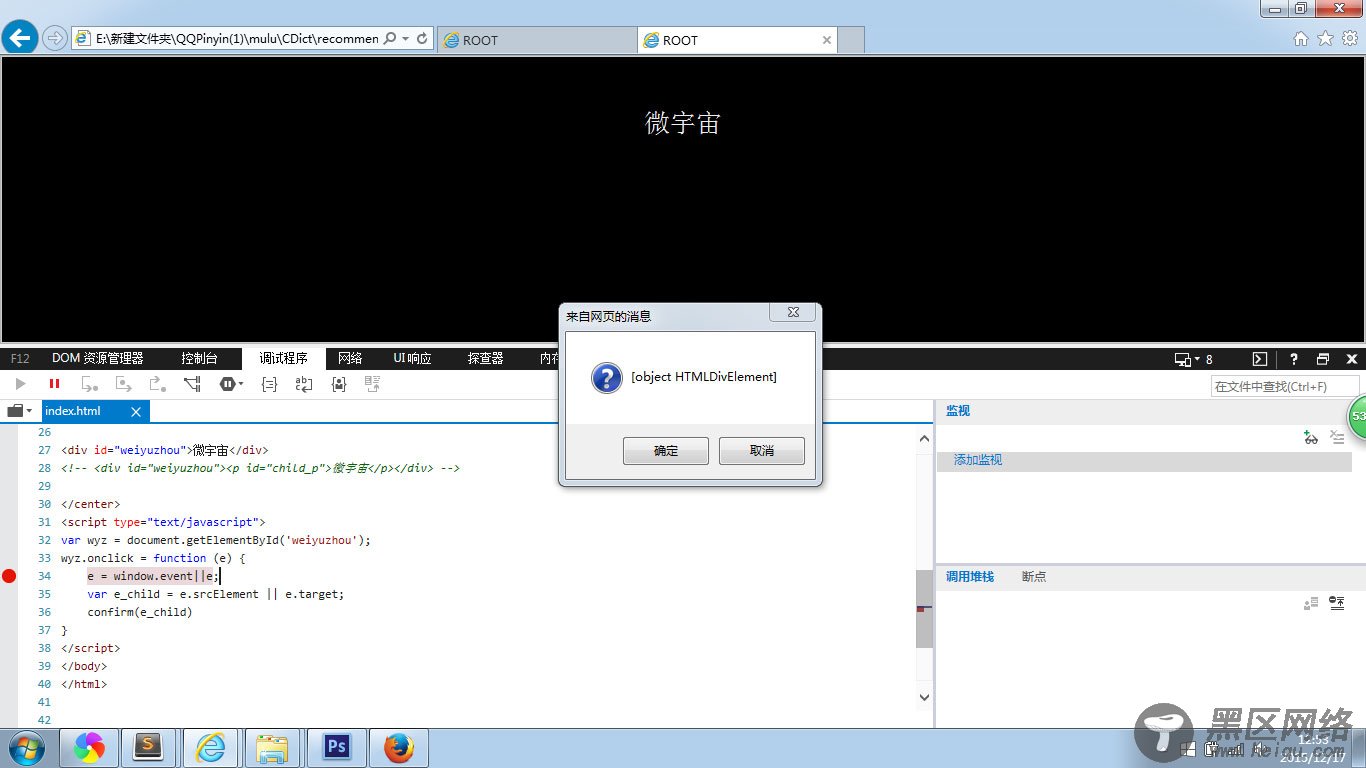
Task: Click the 微宇宙 div on the page
Action: (x=683, y=123)
